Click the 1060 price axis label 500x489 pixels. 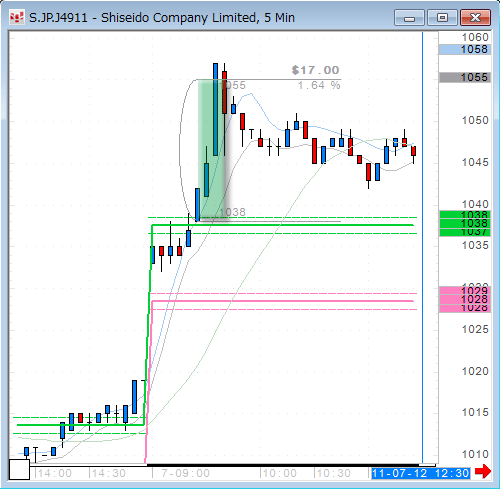pyautogui.click(x=475, y=37)
